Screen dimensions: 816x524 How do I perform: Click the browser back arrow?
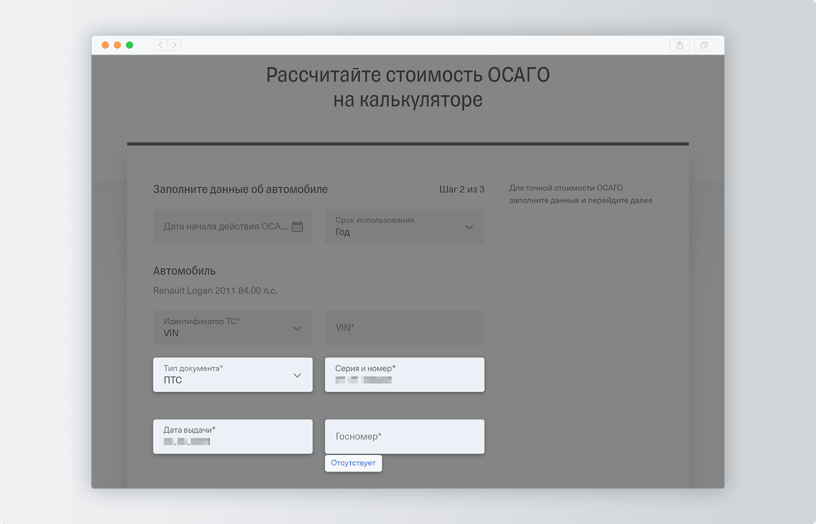click(161, 45)
